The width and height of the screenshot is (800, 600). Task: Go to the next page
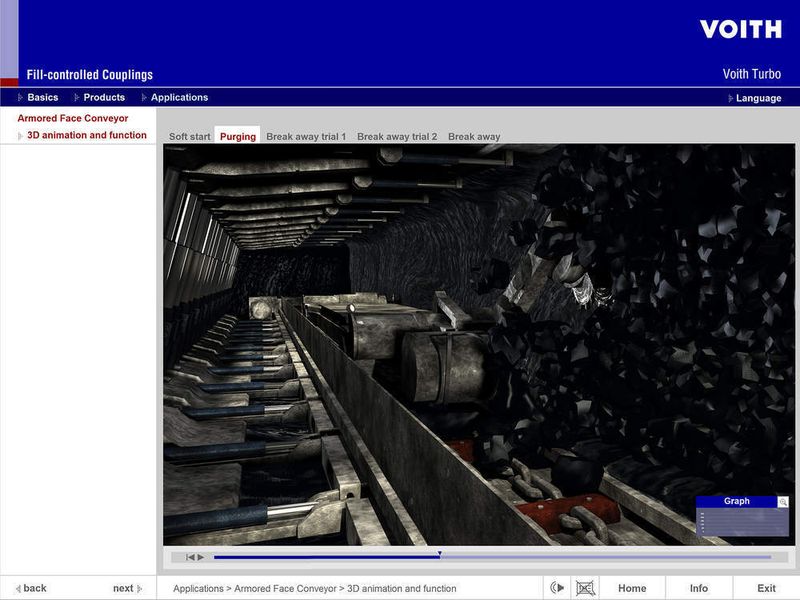[x=127, y=588]
